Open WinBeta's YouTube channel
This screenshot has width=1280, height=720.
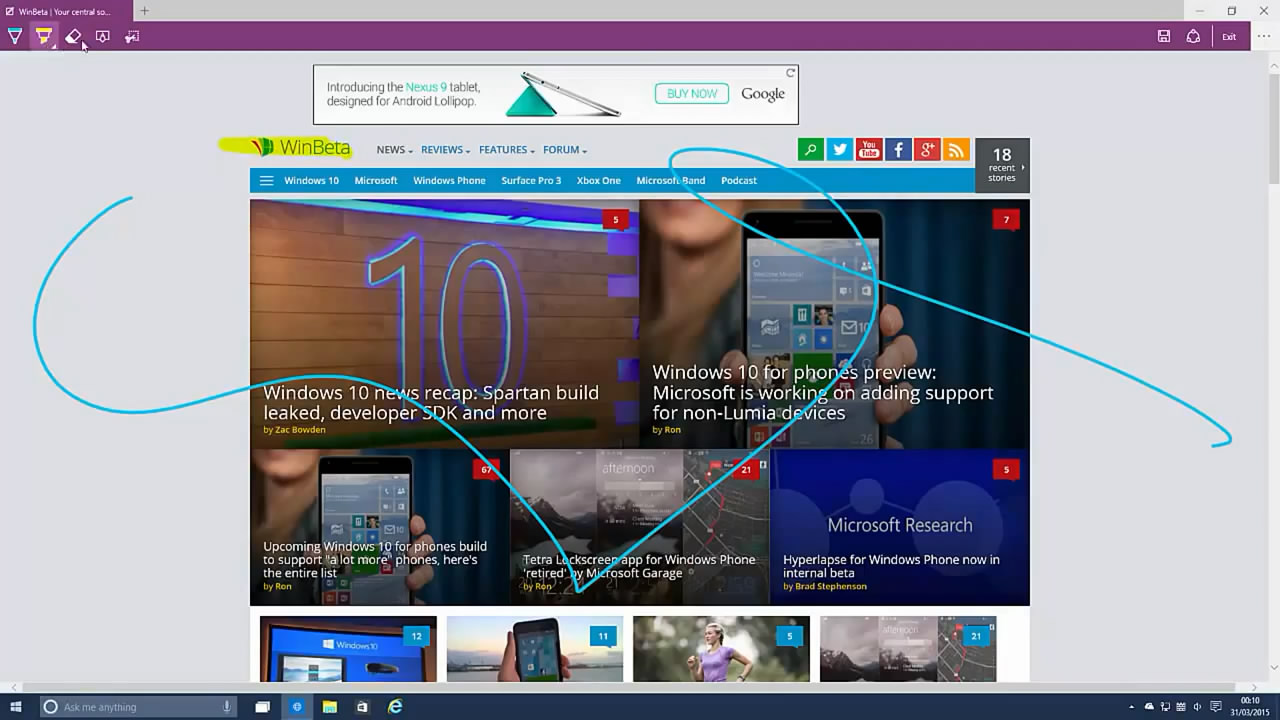coord(868,149)
